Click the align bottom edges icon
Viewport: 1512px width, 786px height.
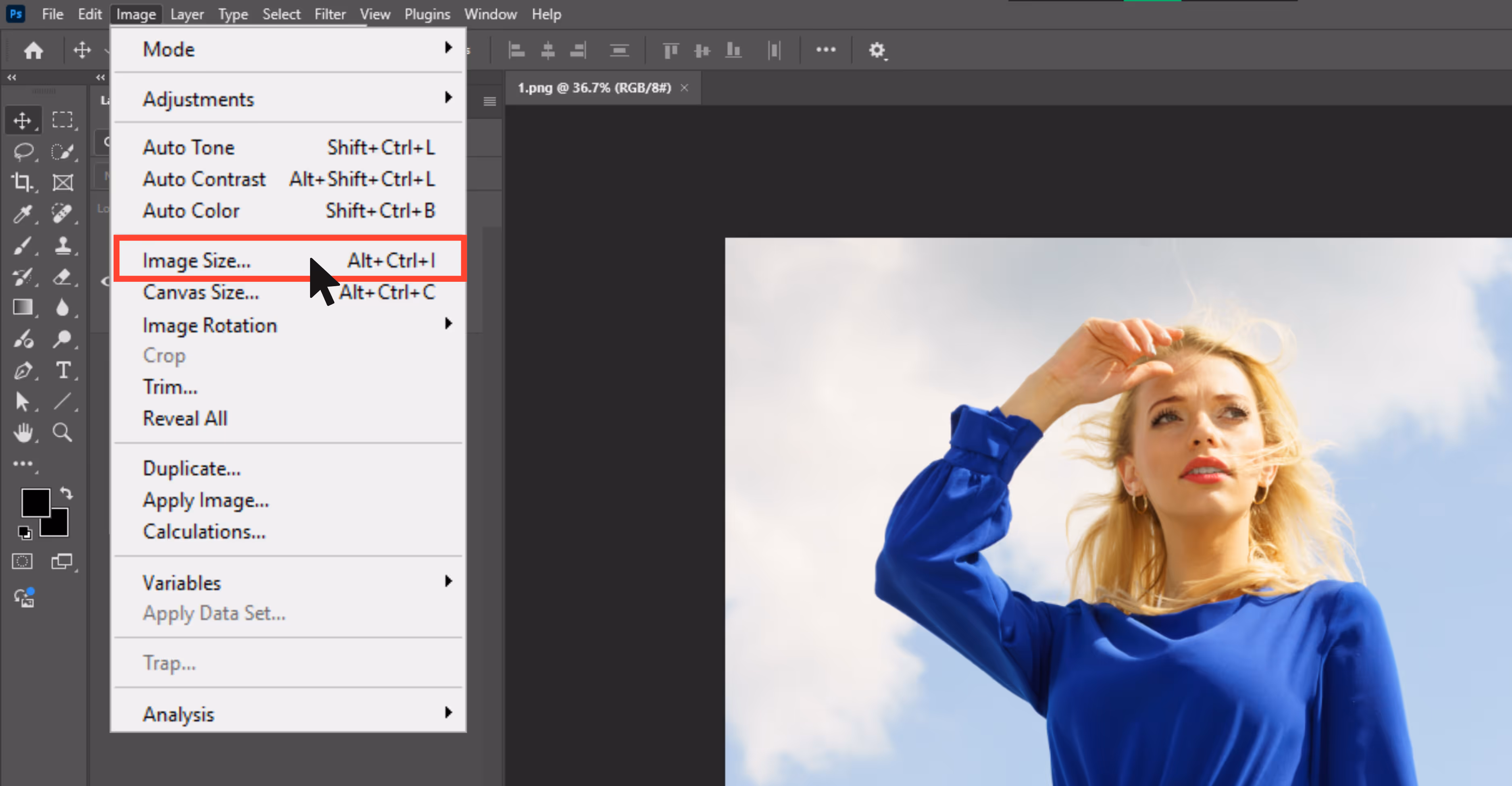[x=733, y=50]
